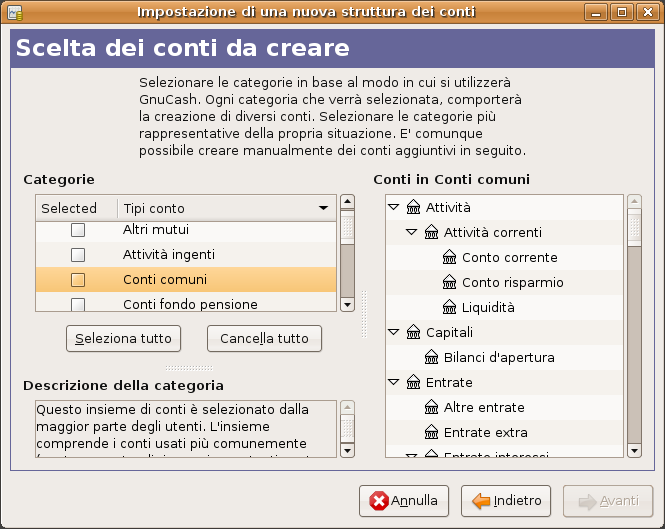Select Entrate extra tree item

coord(486,433)
